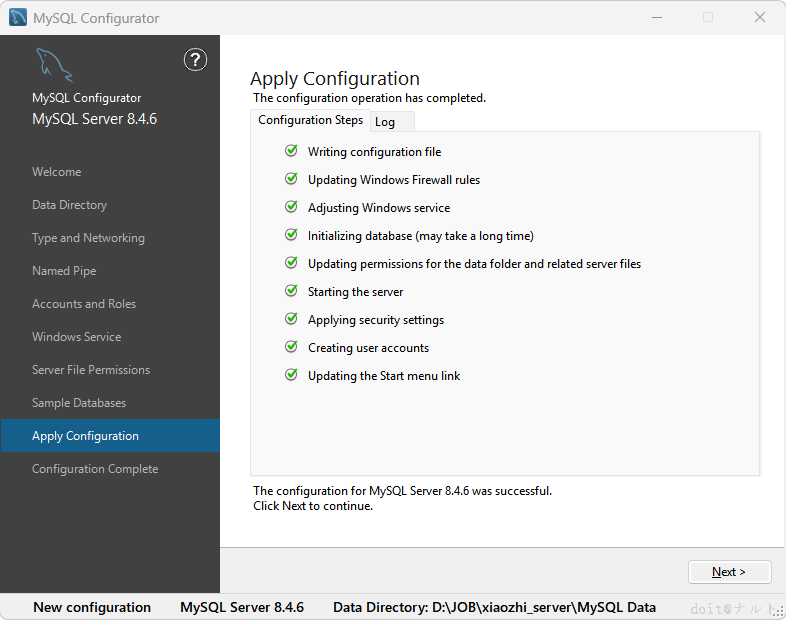Click checkmark beside Updating Windows Firewall rules
The height and width of the screenshot is (620, 786).
tap(291, 179)
